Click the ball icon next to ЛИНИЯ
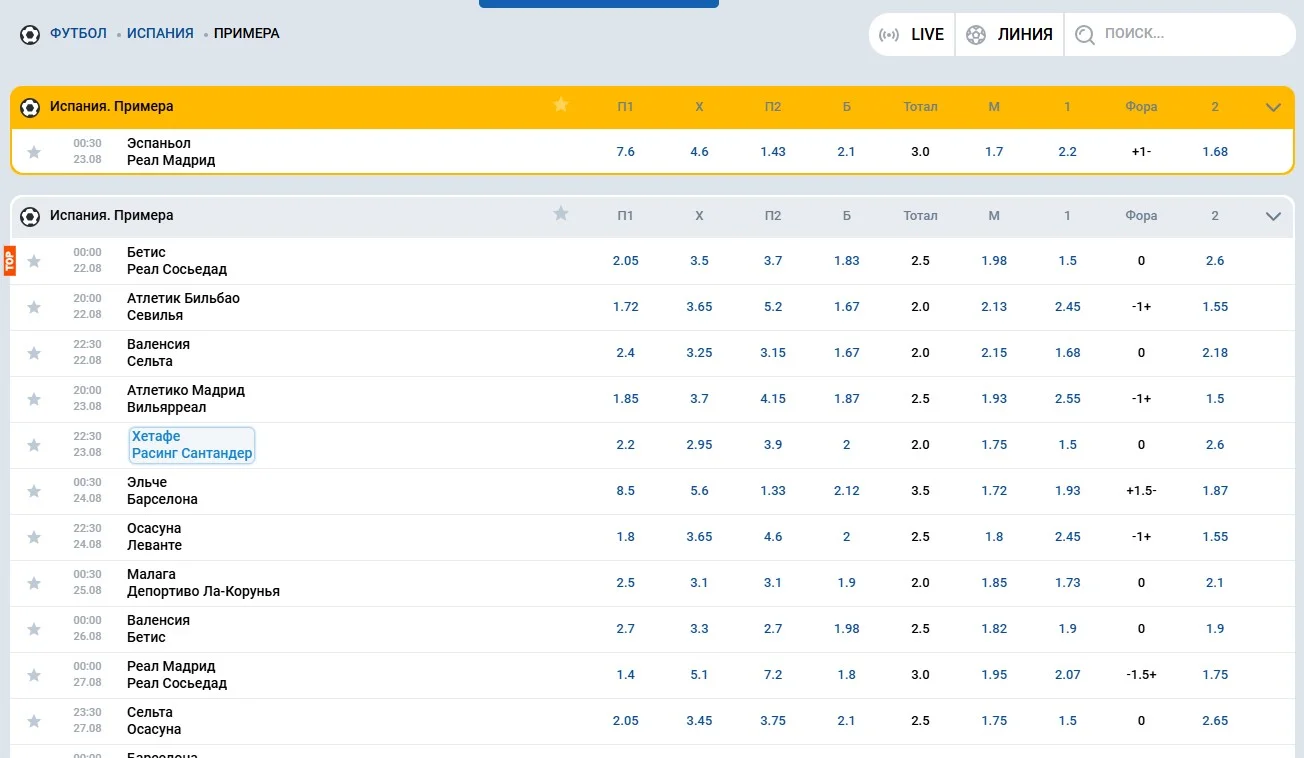 tap(976, 35)
